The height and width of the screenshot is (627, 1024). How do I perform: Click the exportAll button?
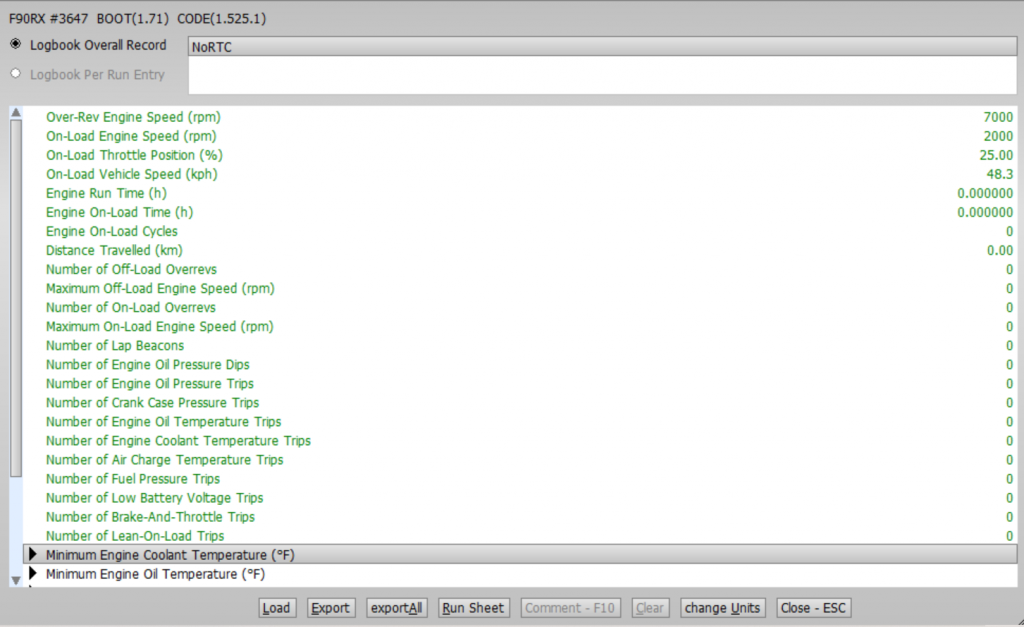pos(396,608)
